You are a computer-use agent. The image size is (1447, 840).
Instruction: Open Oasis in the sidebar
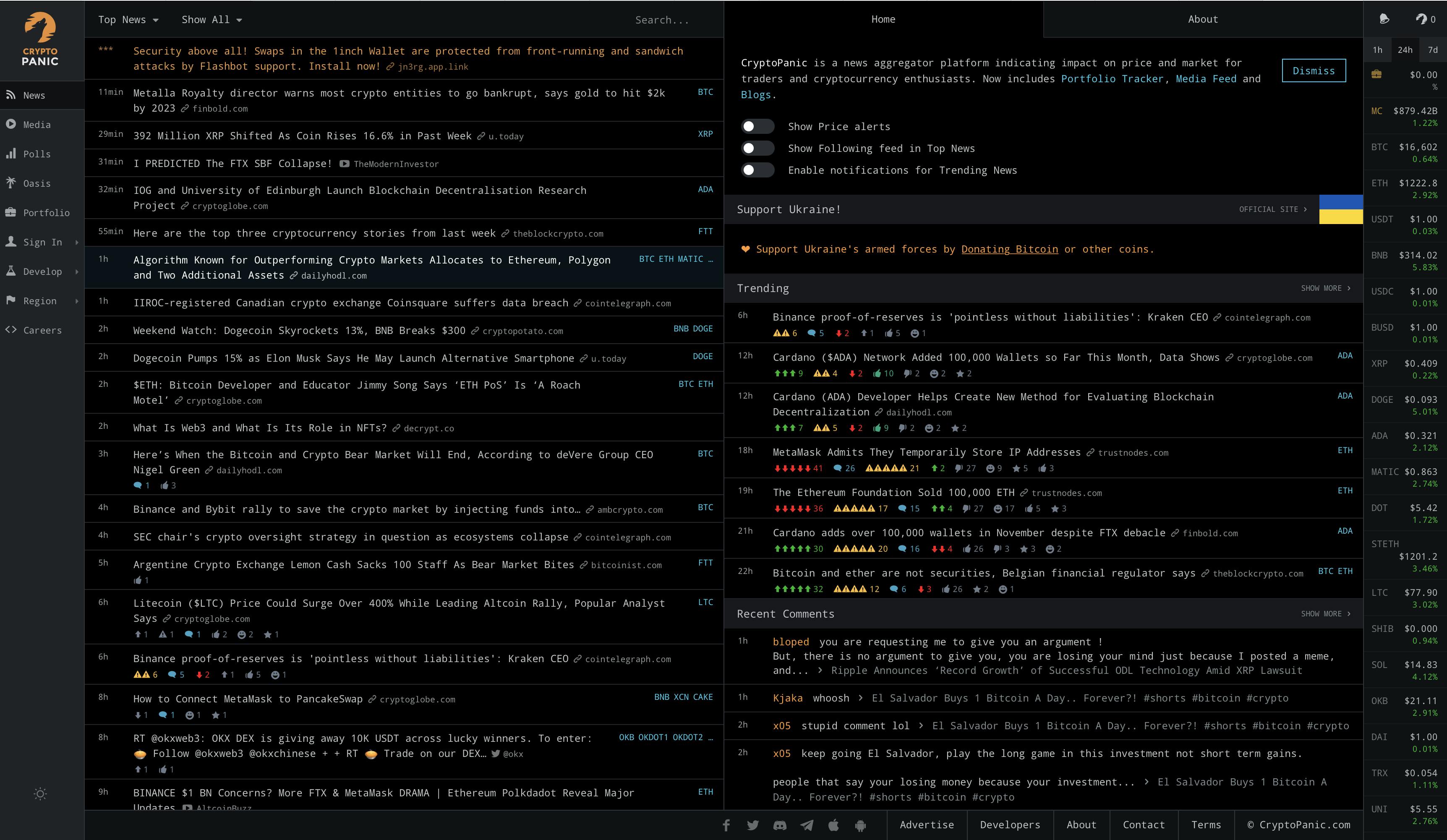click(x=42, y=183)
